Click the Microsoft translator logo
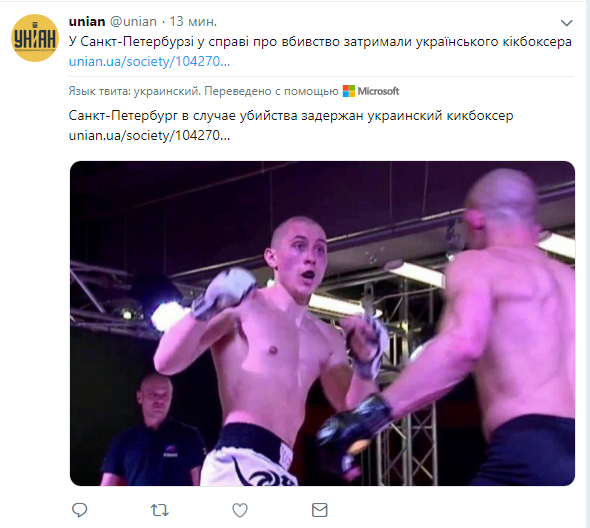This screenshot has width=590, height=528. (x=348, y=91)
